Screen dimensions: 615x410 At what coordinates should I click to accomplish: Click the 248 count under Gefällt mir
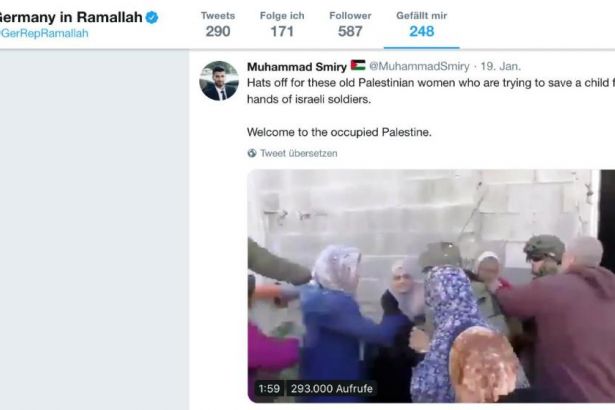(x=421, y=31)
